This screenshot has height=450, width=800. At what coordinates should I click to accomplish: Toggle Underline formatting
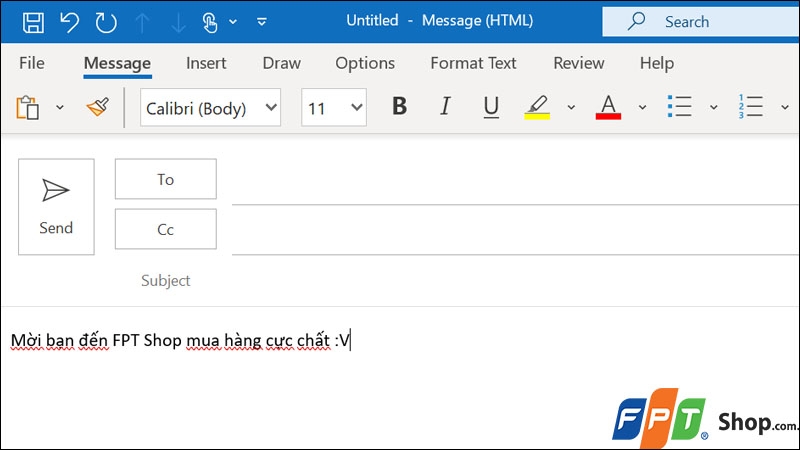click(491, 107)
